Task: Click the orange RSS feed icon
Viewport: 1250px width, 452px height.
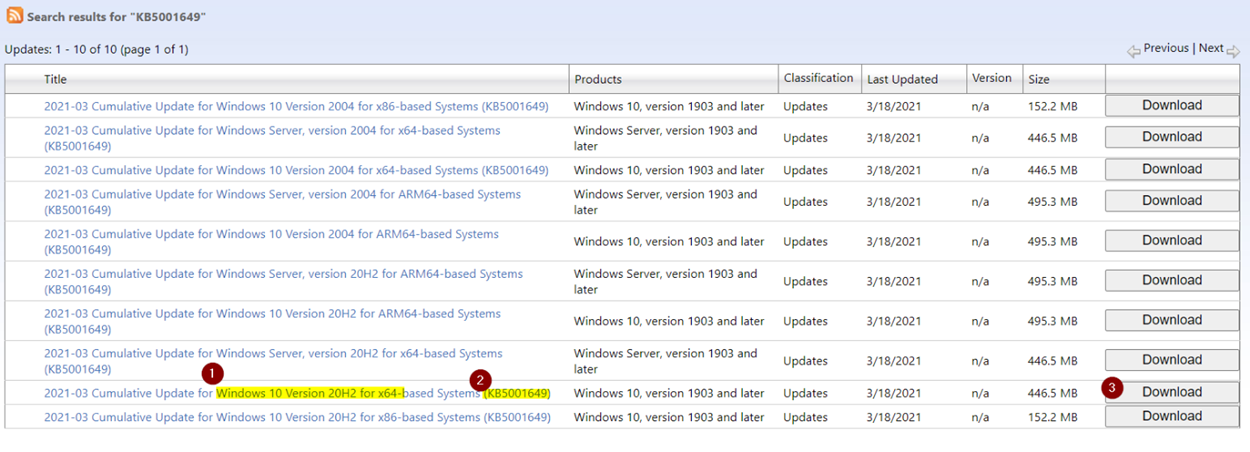Action: coord(15,15)
